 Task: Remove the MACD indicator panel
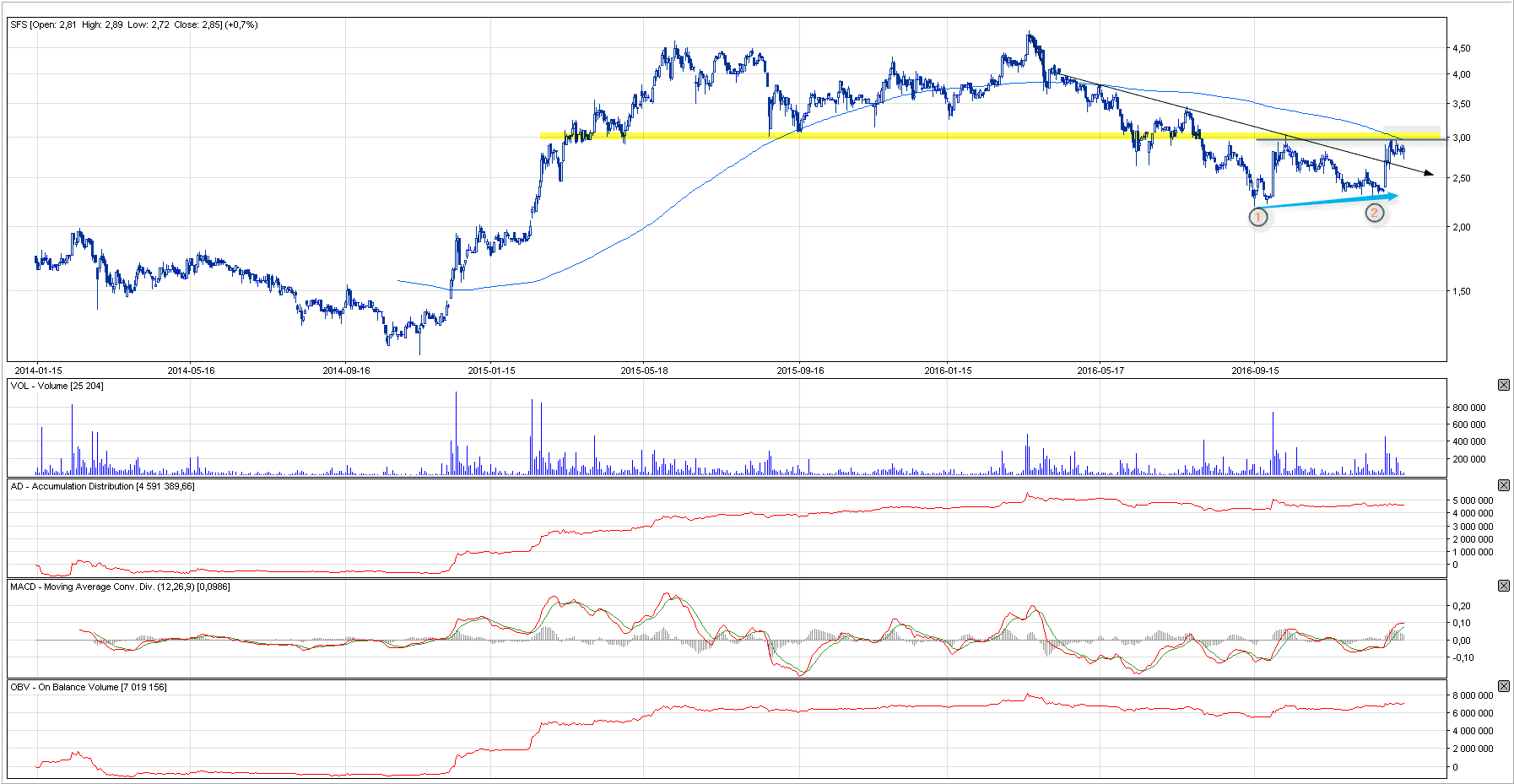coord(1503,586)
